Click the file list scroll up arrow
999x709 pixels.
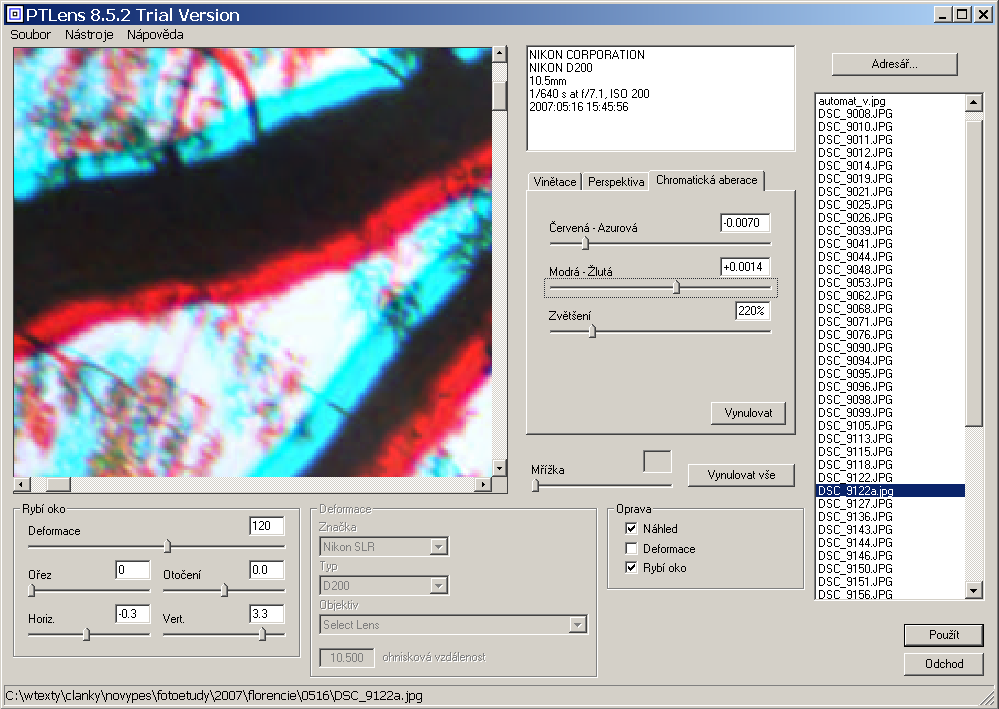pos(974,102)
